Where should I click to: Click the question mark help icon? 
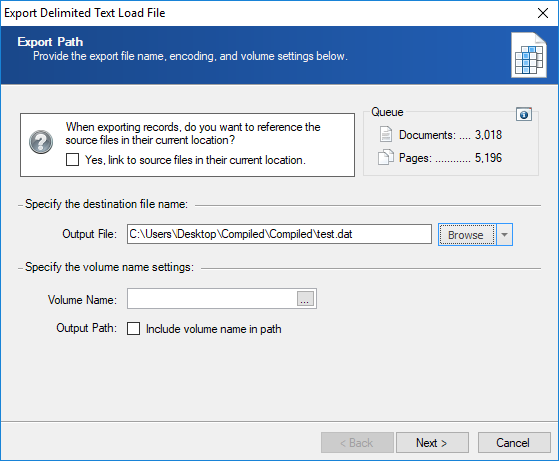pos(41,142)
